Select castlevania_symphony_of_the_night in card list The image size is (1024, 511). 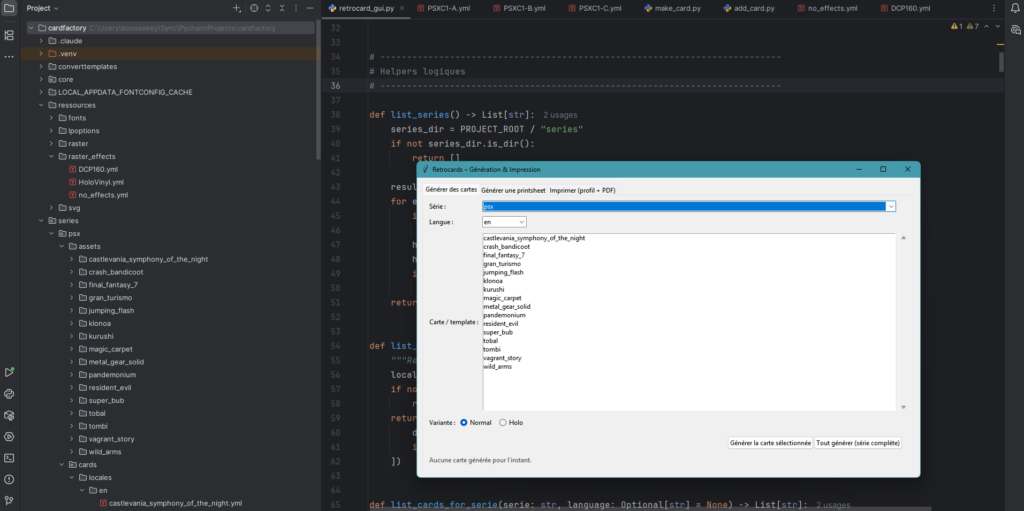tap(534, 239)
